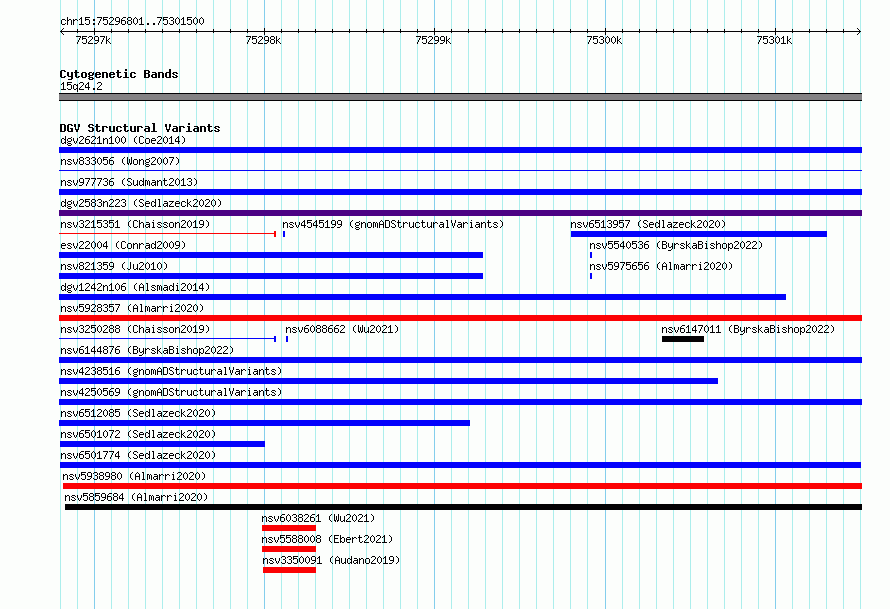Screen dimensions: 890x609
Task: Click the 15q24.2 band label
Action: pos(81,86)
